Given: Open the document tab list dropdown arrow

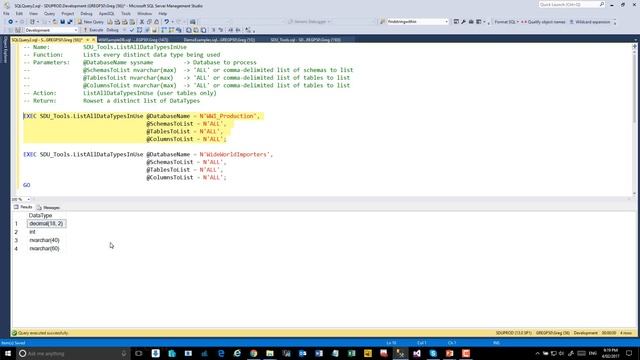Looking at the screenshot, I should point(636,40).
